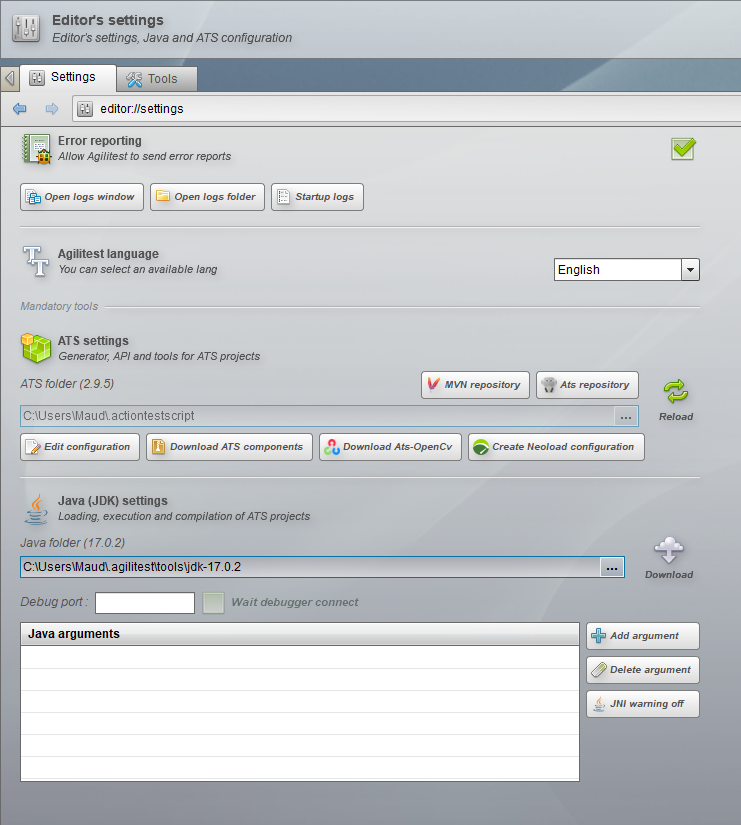The image size is (741, 825).
Task: Click the ATS folder path field
Action: click(317, 416)
